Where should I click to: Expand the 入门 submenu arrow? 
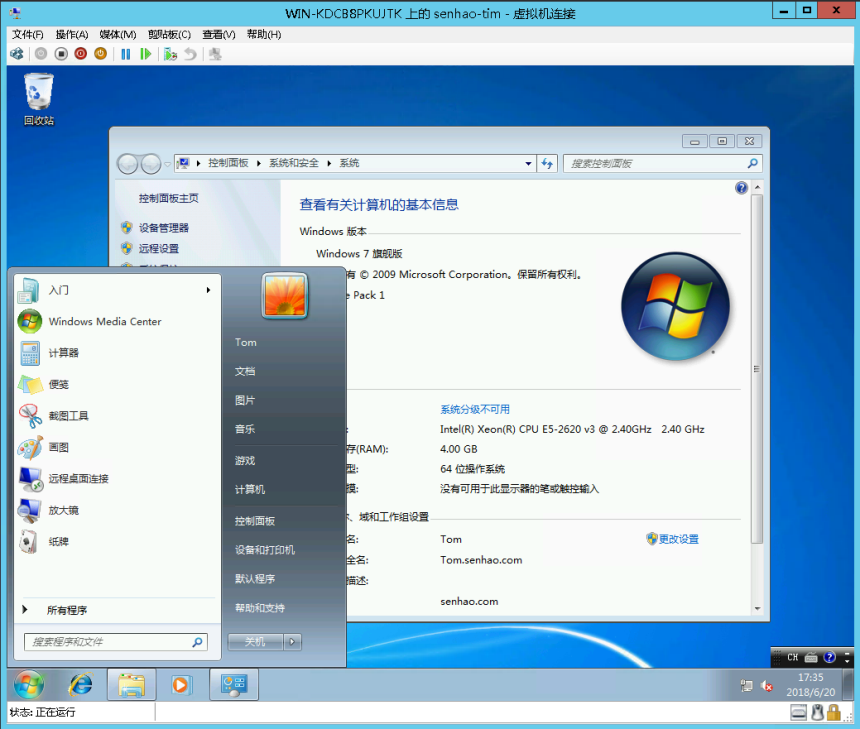point(208,290)
